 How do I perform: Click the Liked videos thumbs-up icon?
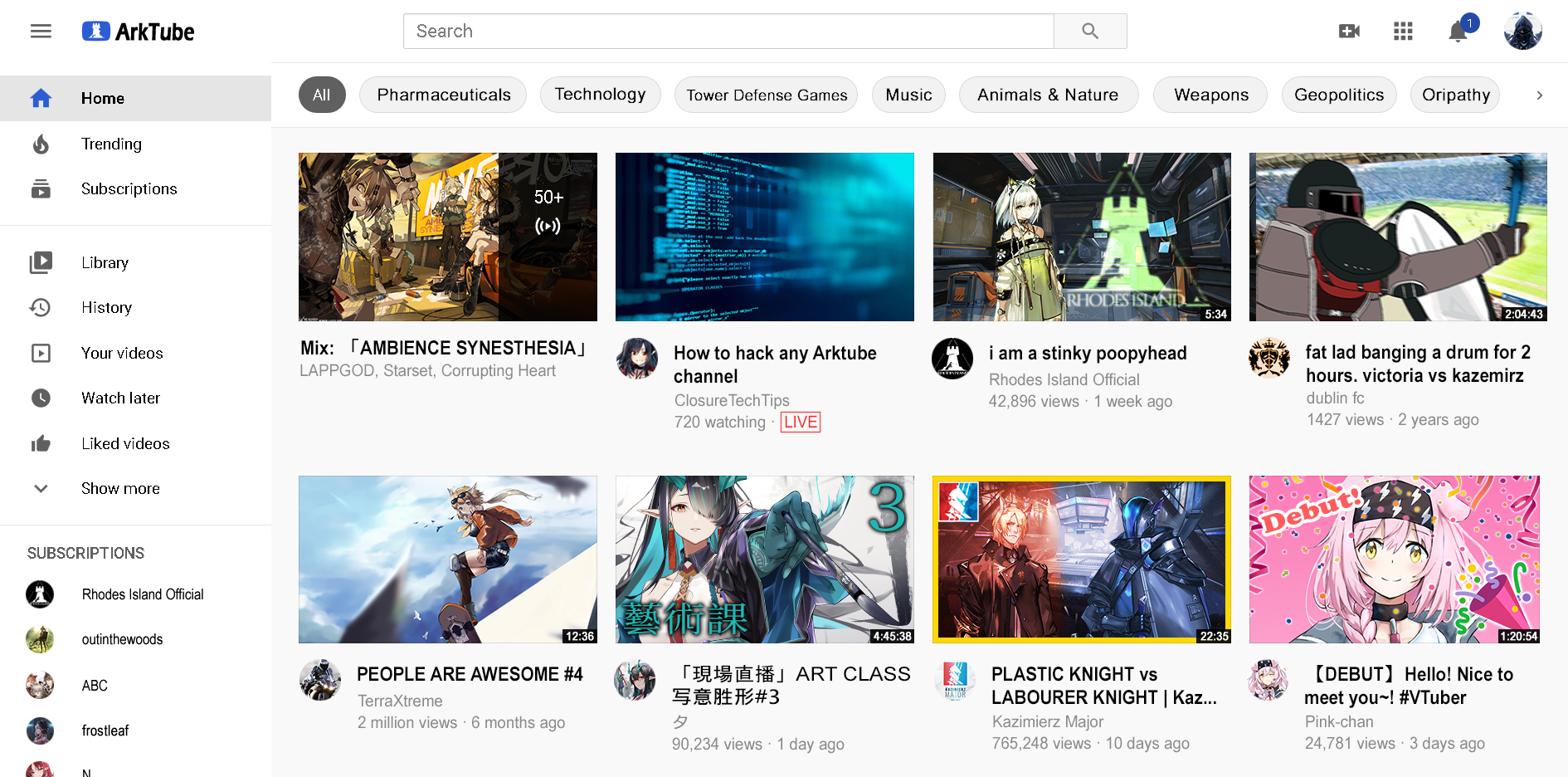[41, 443]
